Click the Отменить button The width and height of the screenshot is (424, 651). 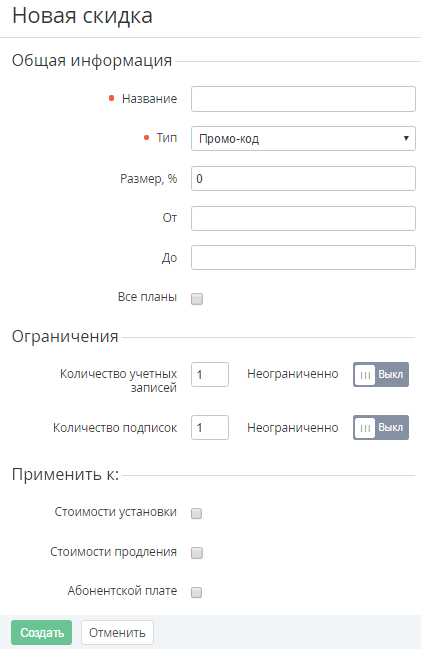coord(117,633)
